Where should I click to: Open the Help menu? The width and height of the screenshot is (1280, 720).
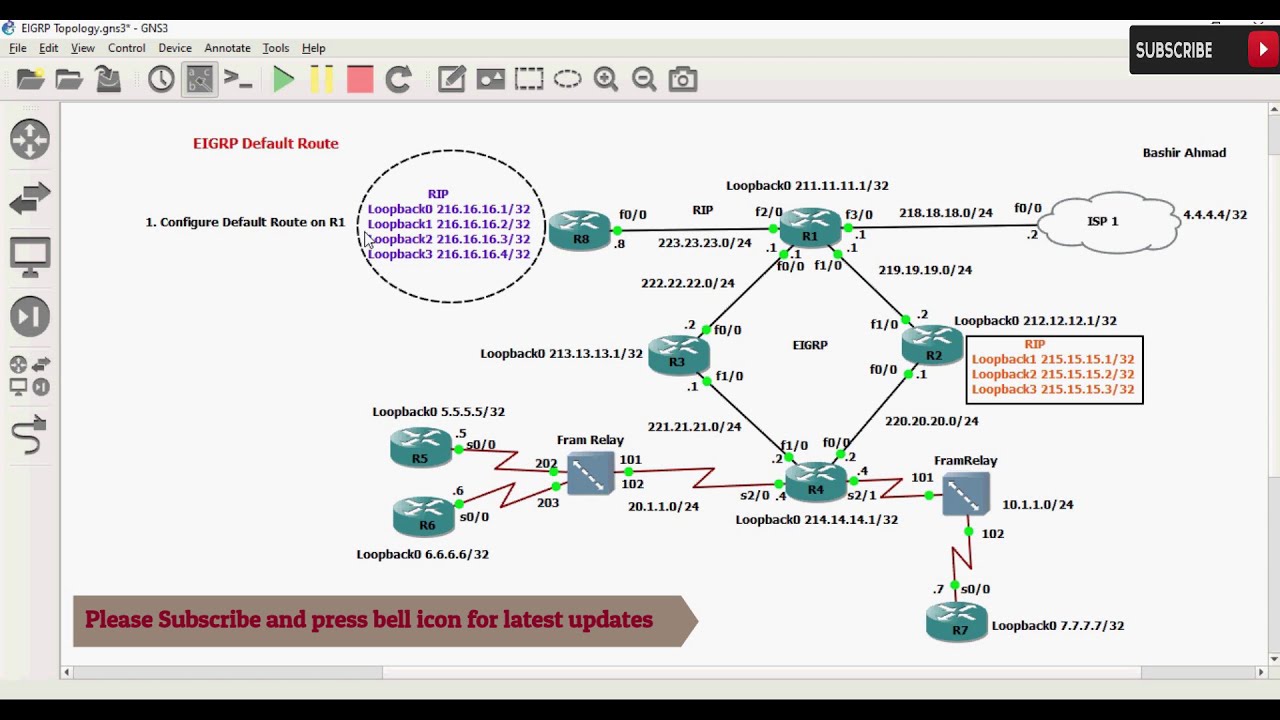[x=314, y=48]
